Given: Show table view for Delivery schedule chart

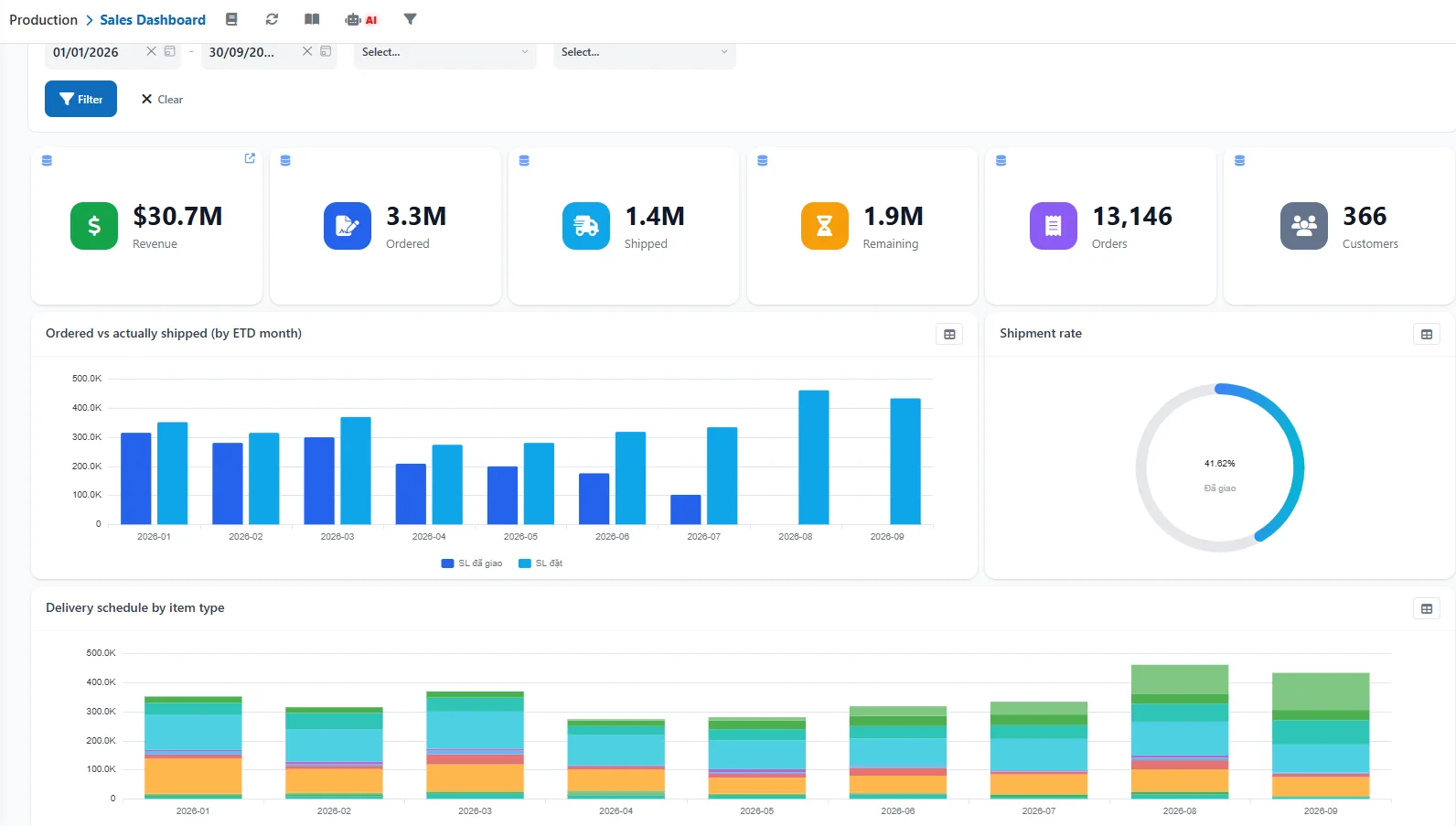Looking at the screenshot, I should (1427, 609).
